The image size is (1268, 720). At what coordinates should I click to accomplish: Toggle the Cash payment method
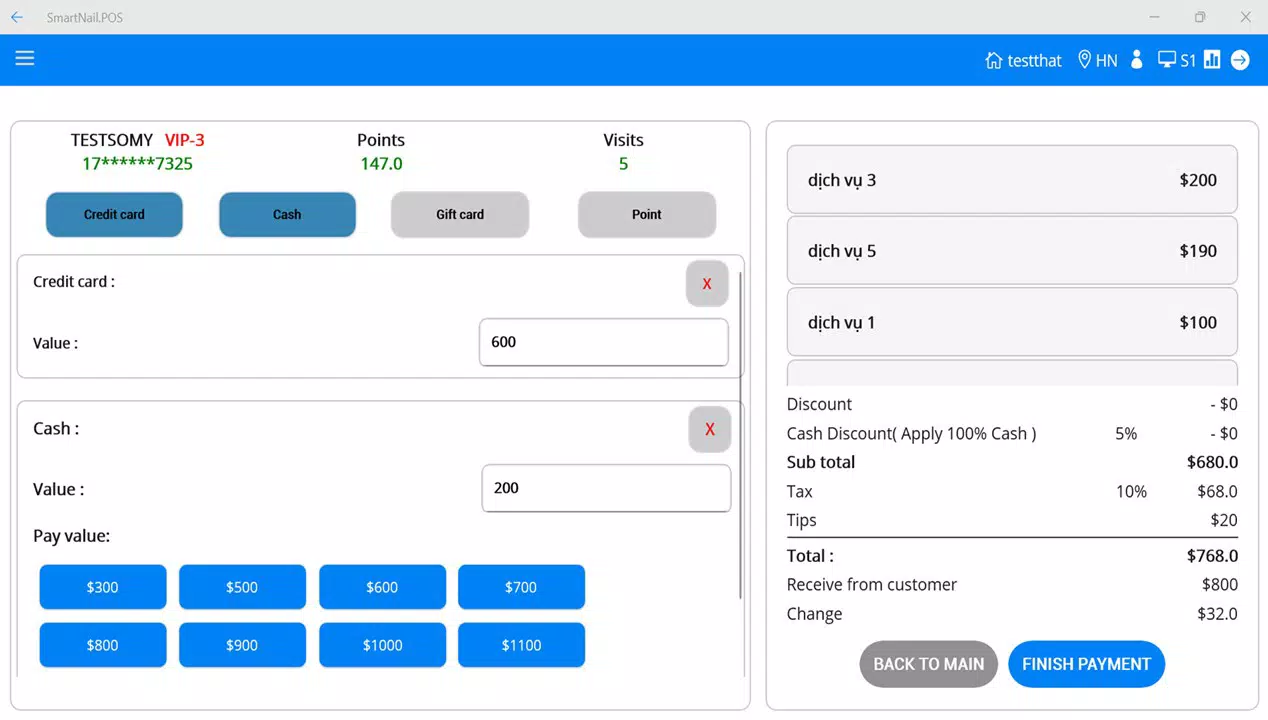coord(287,214)
